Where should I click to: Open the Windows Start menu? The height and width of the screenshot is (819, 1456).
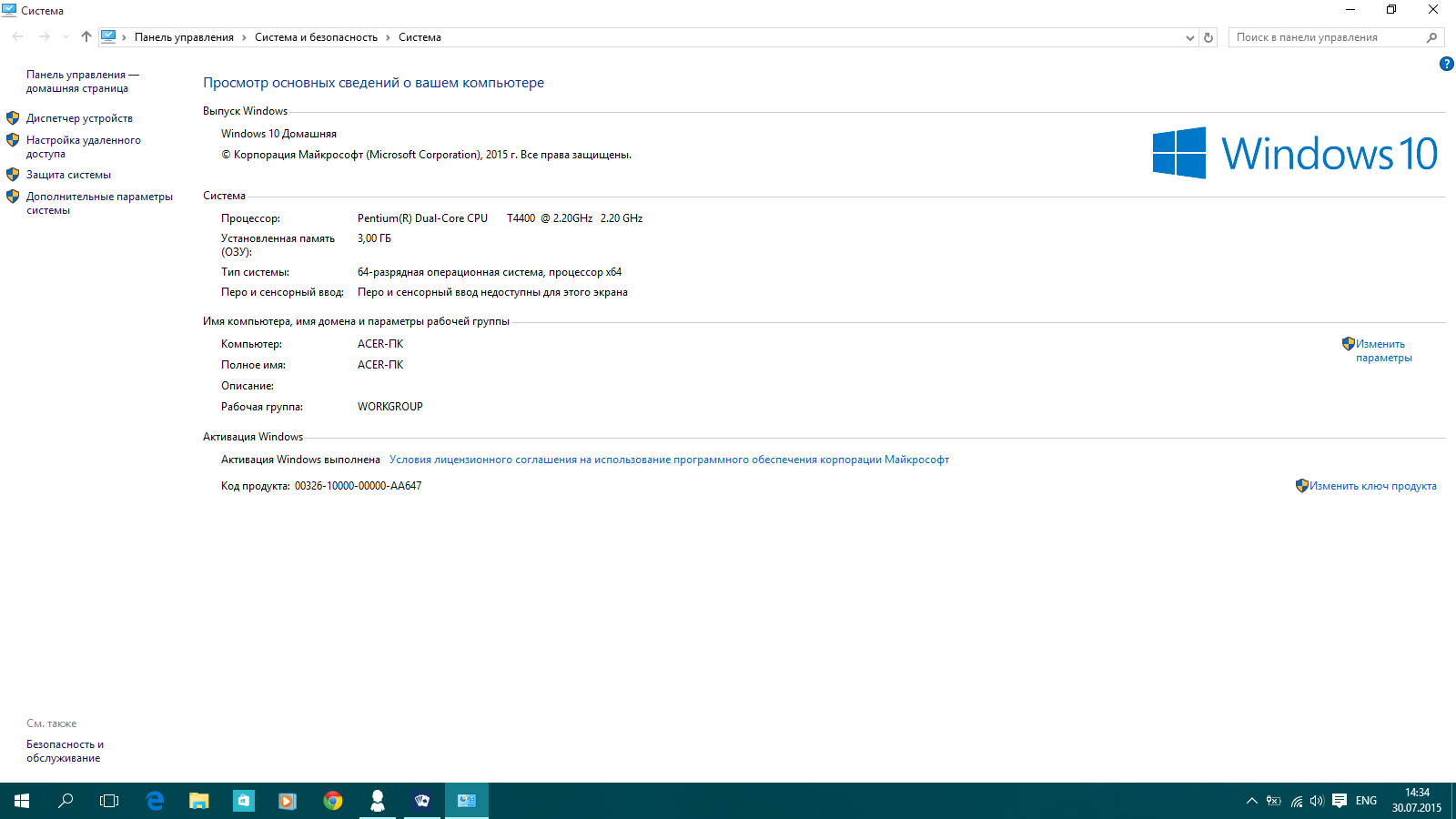(22, 801)
